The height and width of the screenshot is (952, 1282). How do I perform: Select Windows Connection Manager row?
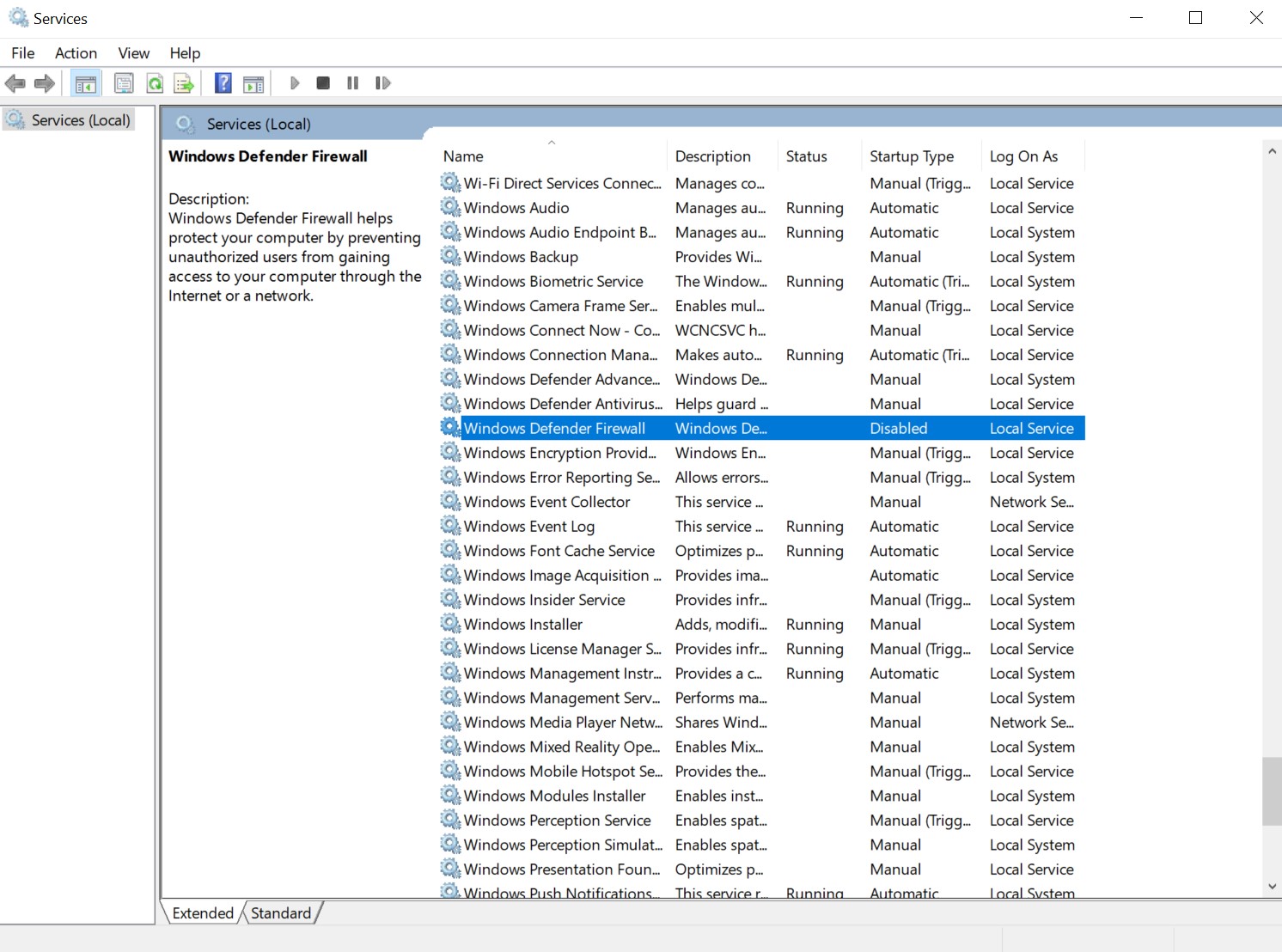click(x=762, y=355)
